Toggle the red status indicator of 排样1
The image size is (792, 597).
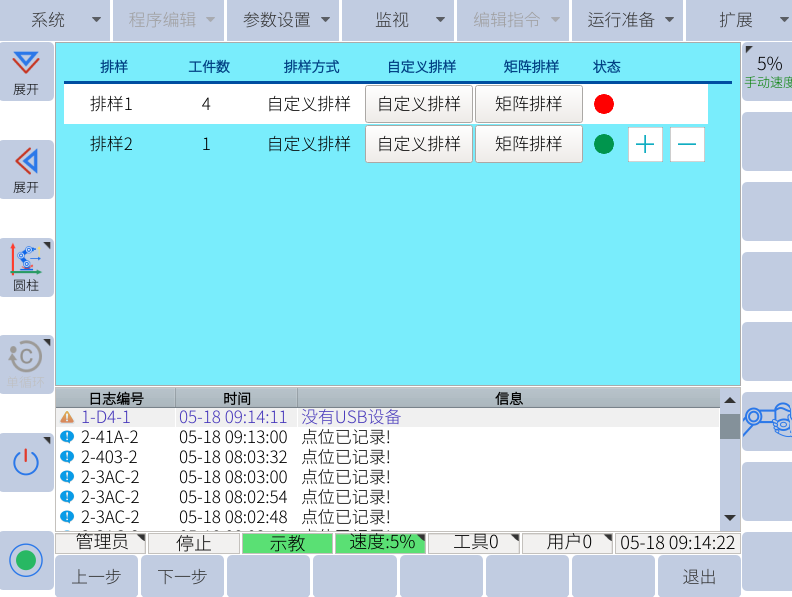604,104
